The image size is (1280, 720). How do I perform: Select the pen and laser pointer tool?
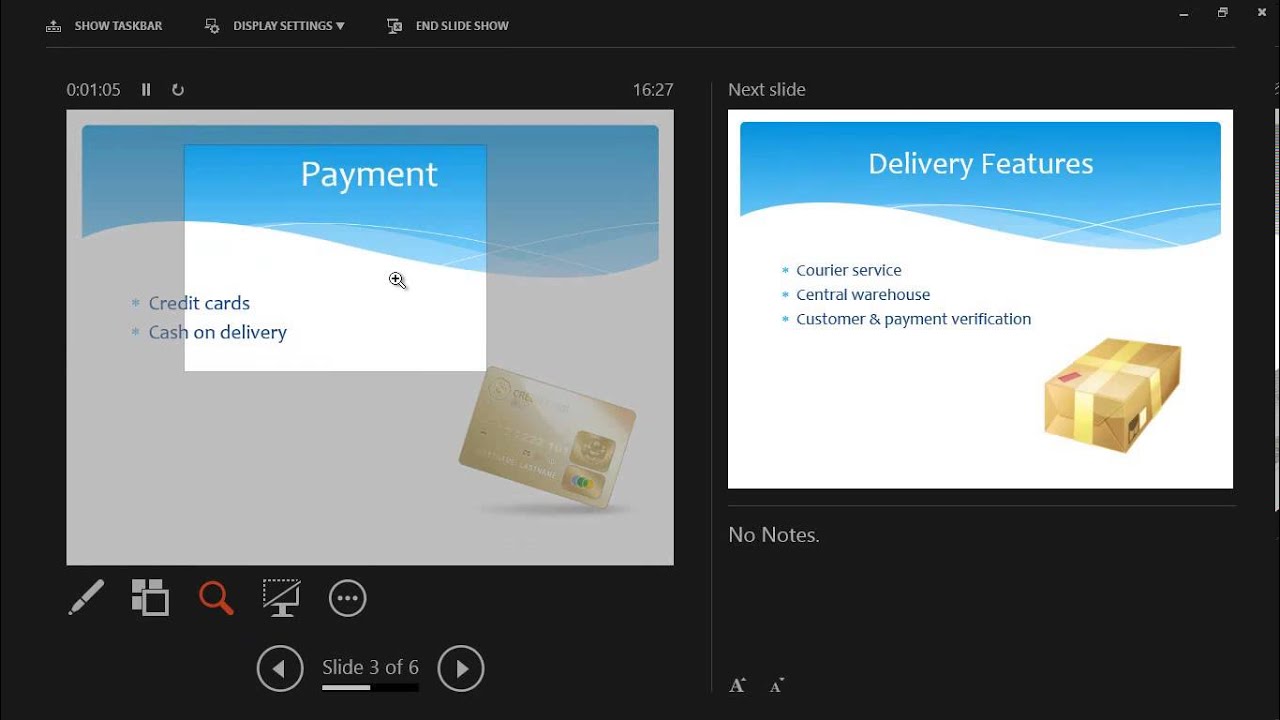[x=86, y=598]
